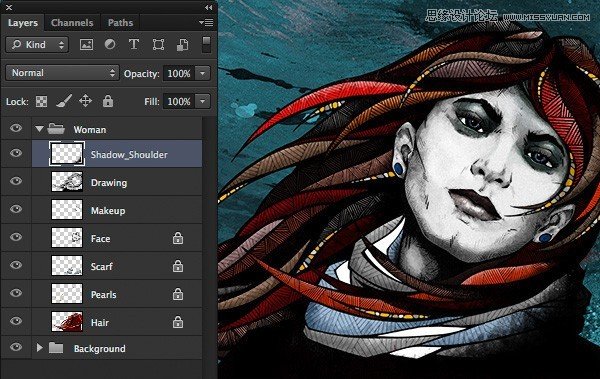Image resolution: width=600 pixels, height=379 pixels.
Task: Select the Layers tab
Action: (x=23, y=23)
